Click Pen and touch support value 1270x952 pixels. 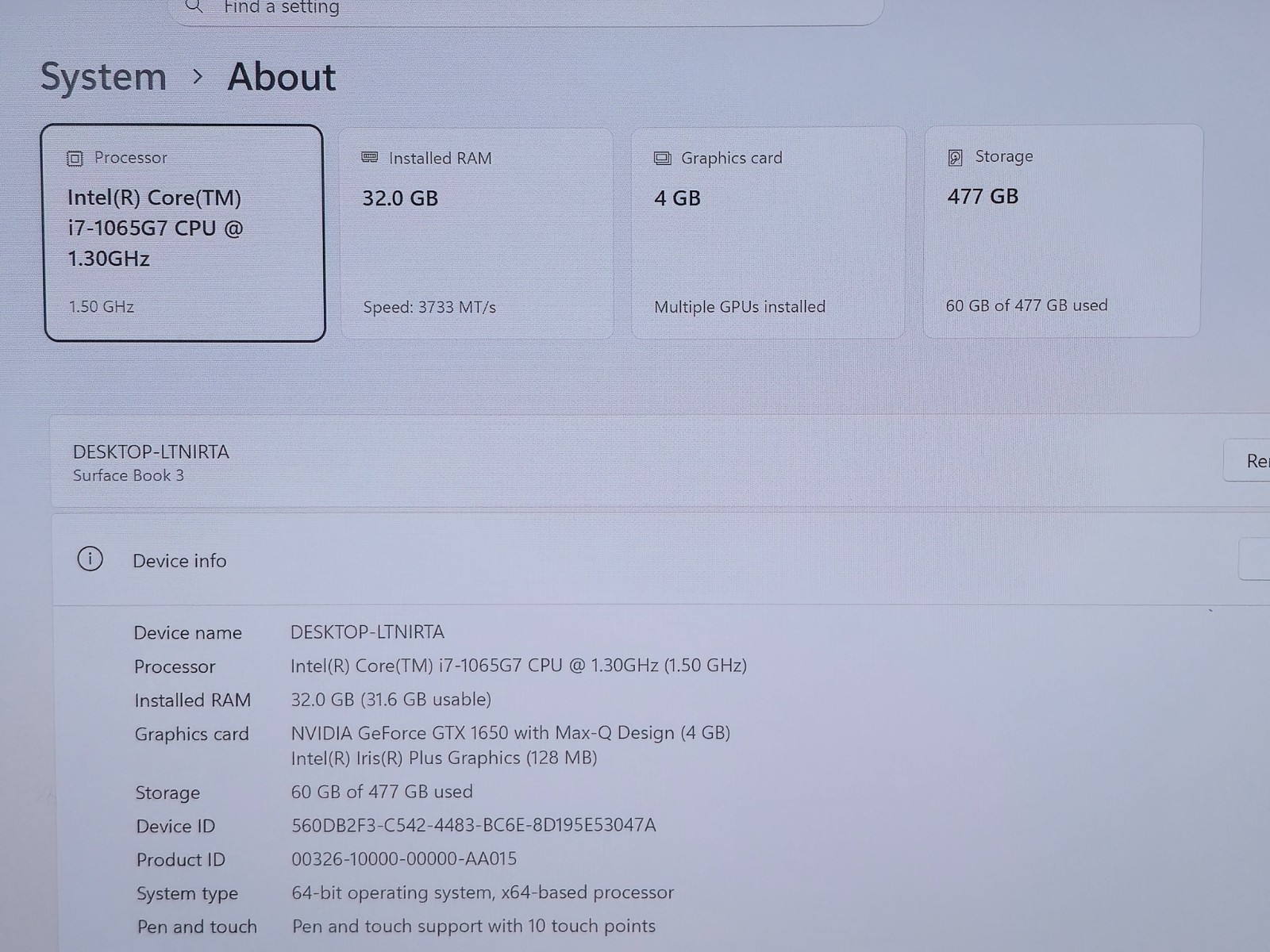click(x=474, y=926)
